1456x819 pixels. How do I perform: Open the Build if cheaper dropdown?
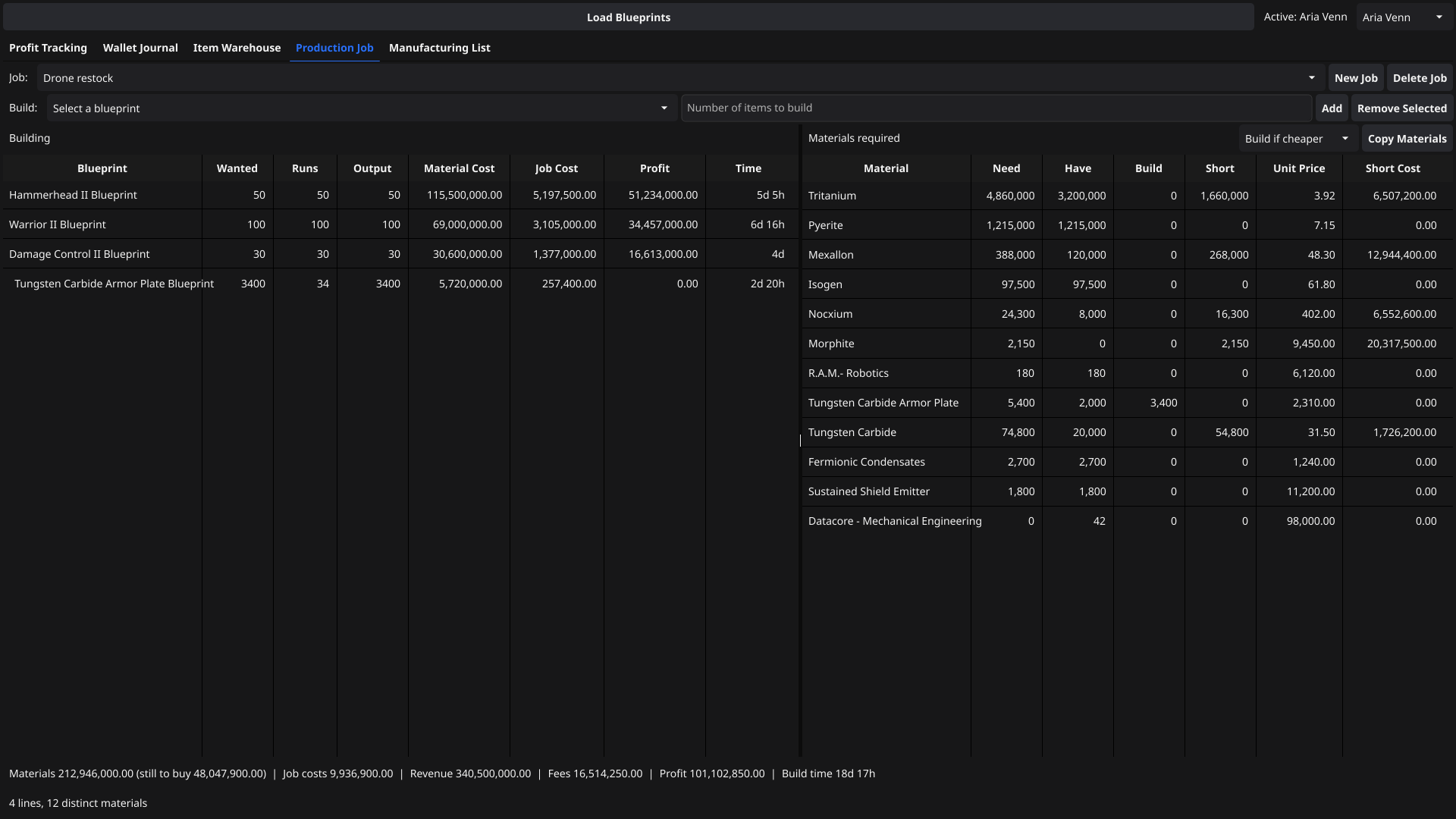(x=1298, y=139)
